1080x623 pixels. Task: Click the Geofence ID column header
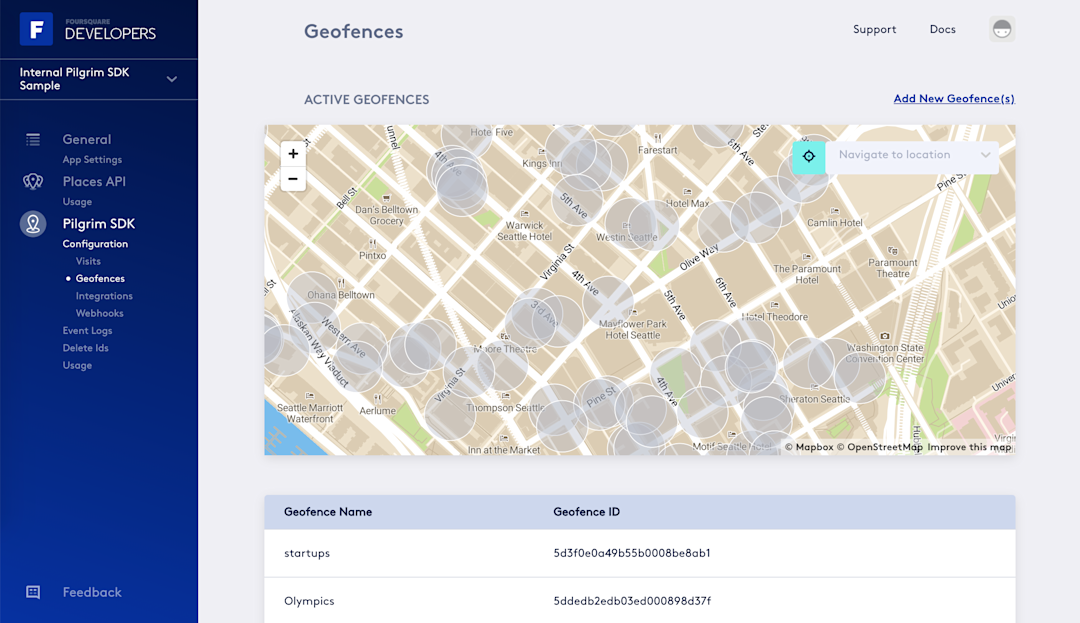tap(586, 511)
